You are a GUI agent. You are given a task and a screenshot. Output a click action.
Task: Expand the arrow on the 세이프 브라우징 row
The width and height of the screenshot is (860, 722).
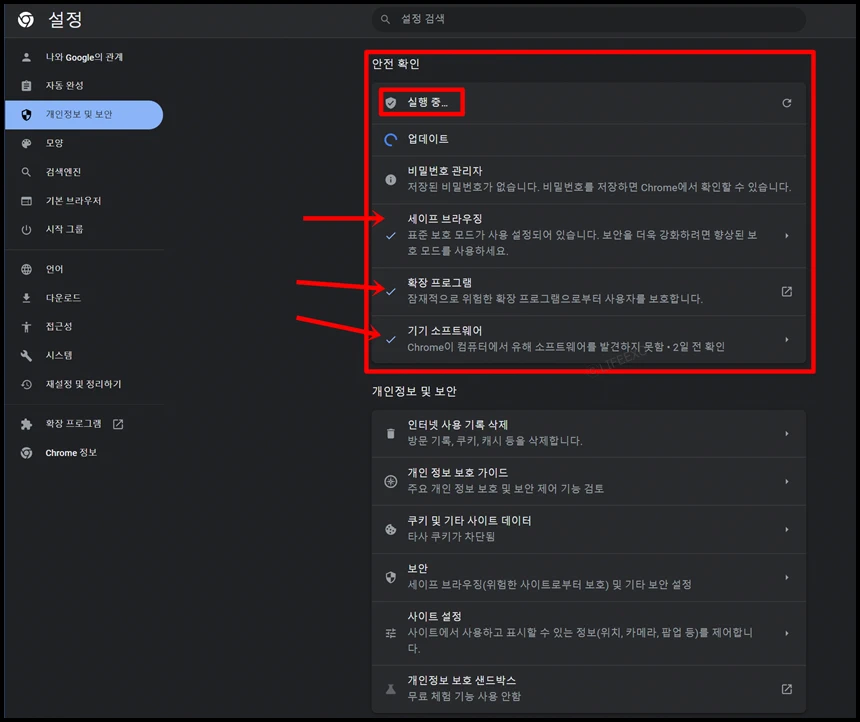coord(787,235)
